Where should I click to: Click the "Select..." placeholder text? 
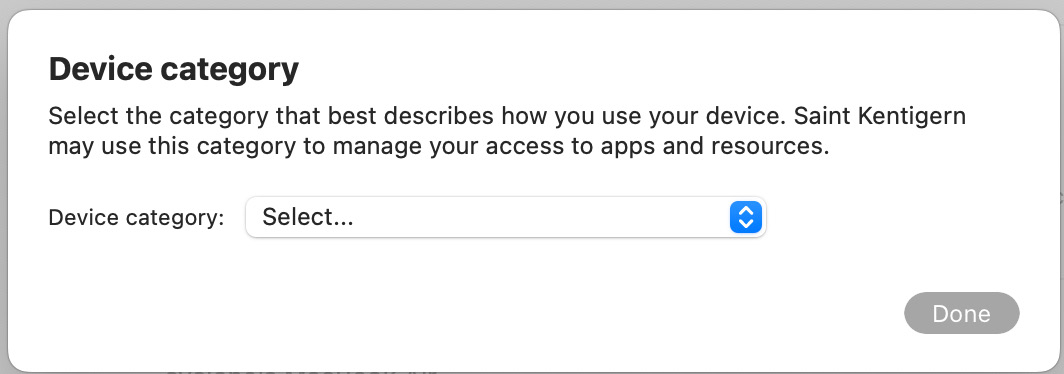click(308, 217)
